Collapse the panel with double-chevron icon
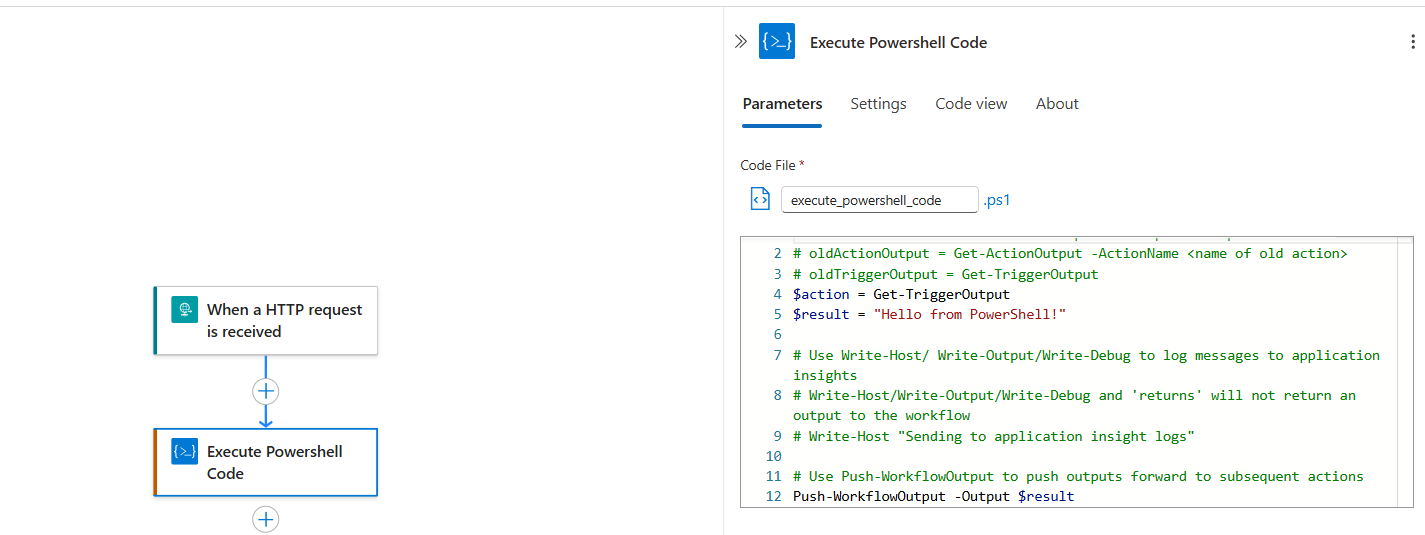 740,42
